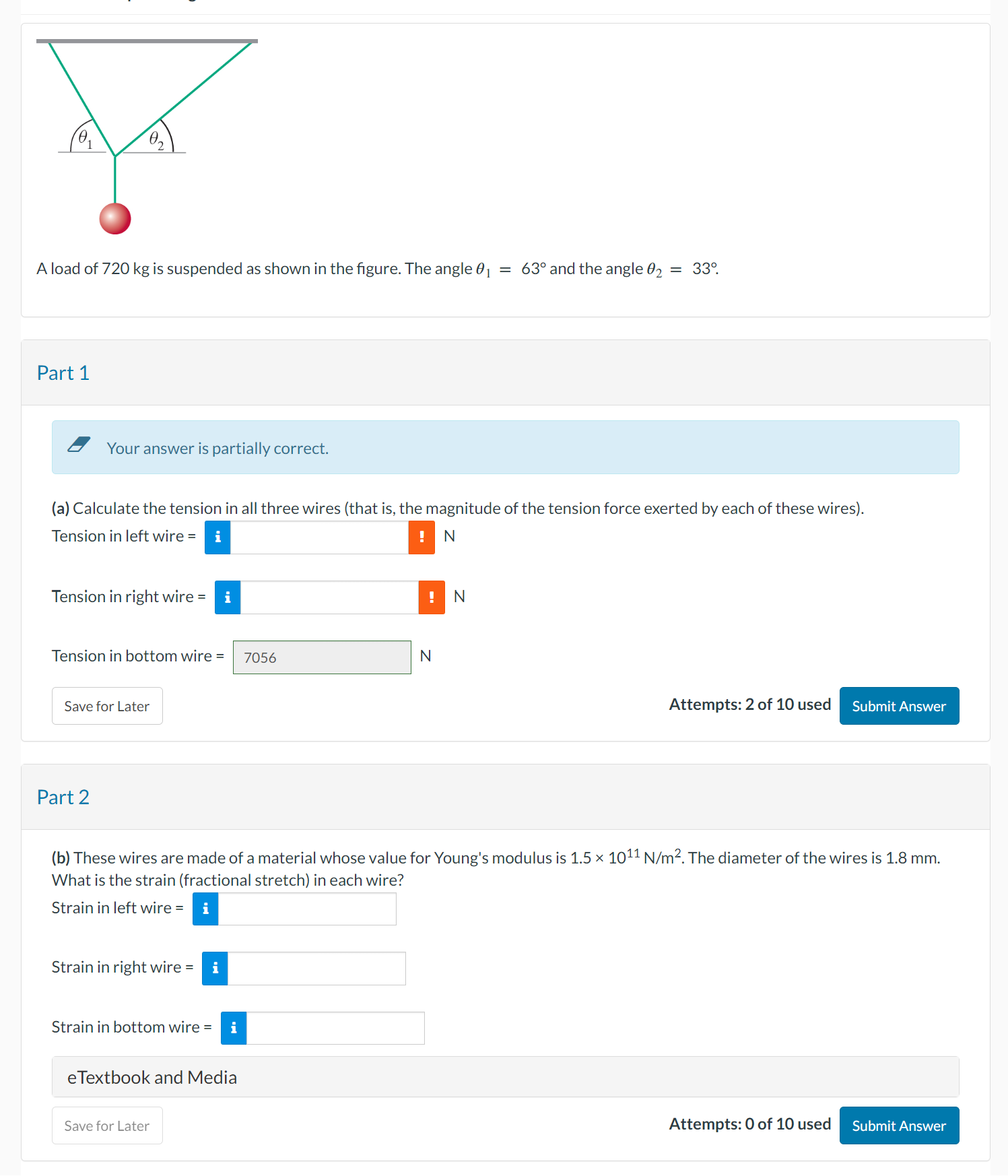Focus the tension in right wire input
Image resolution: width=1008 pixels, height=1176 pixels.
[329, 597]
